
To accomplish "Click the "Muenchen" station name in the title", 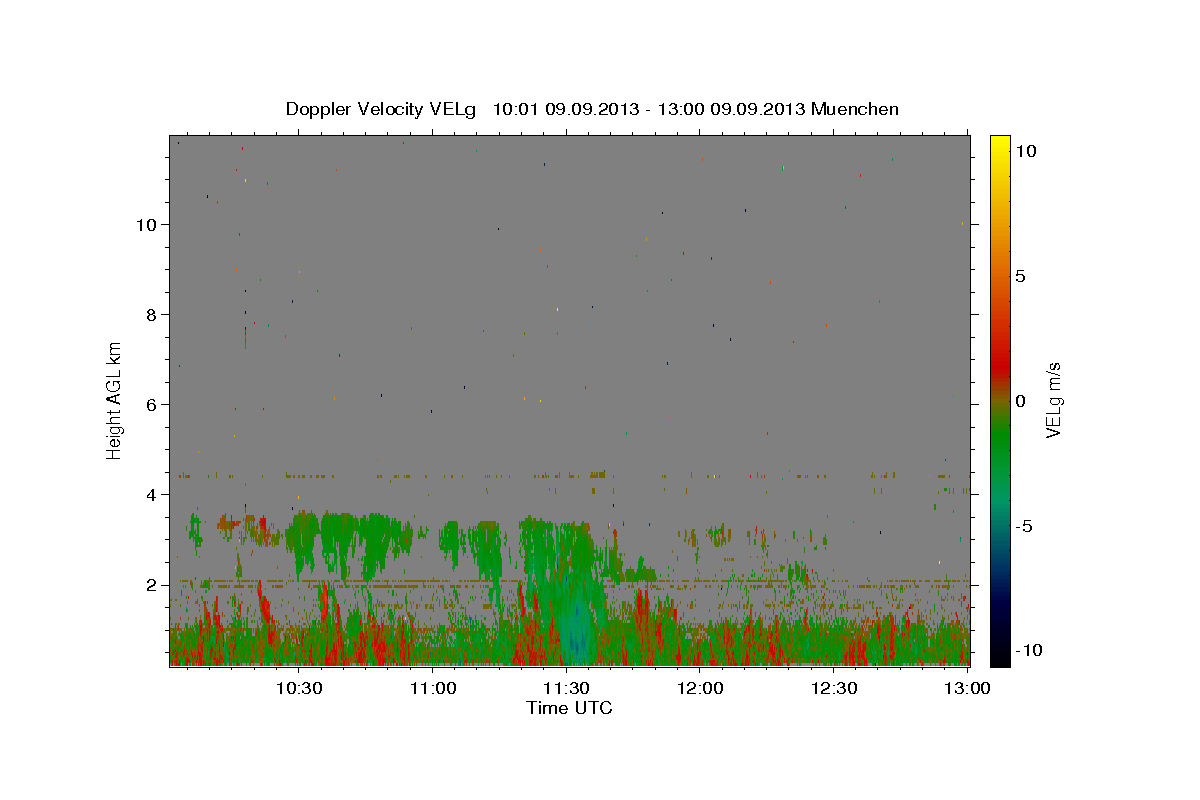I will [x=855, y=109].
